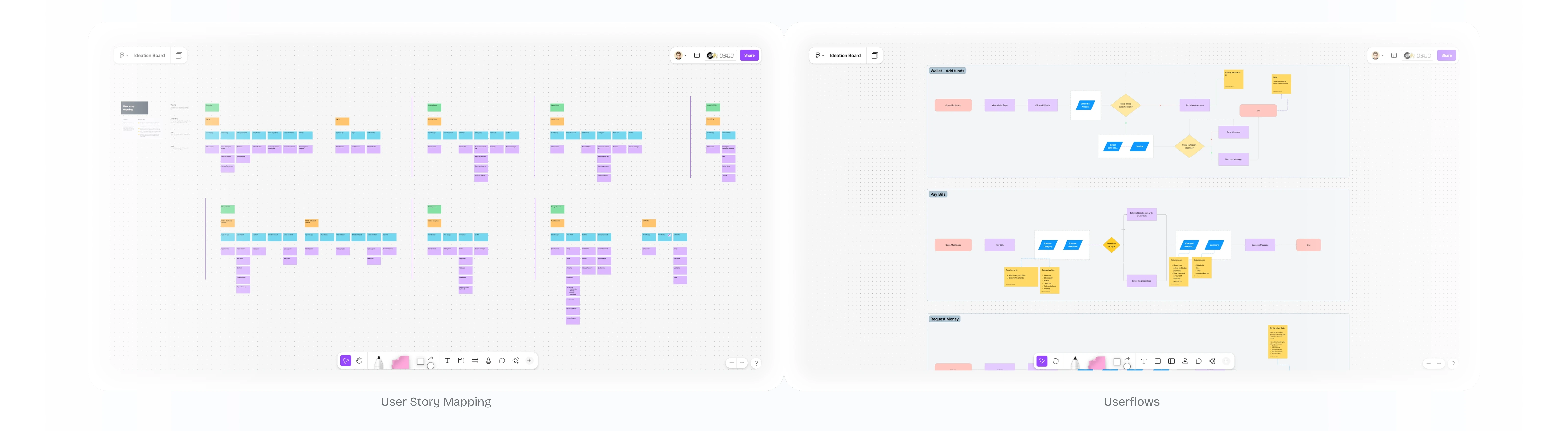Pick the marker pen tool in left toolbar
Screen dimensions: 1568x431
pyautogui.click(x=379, y=362)
